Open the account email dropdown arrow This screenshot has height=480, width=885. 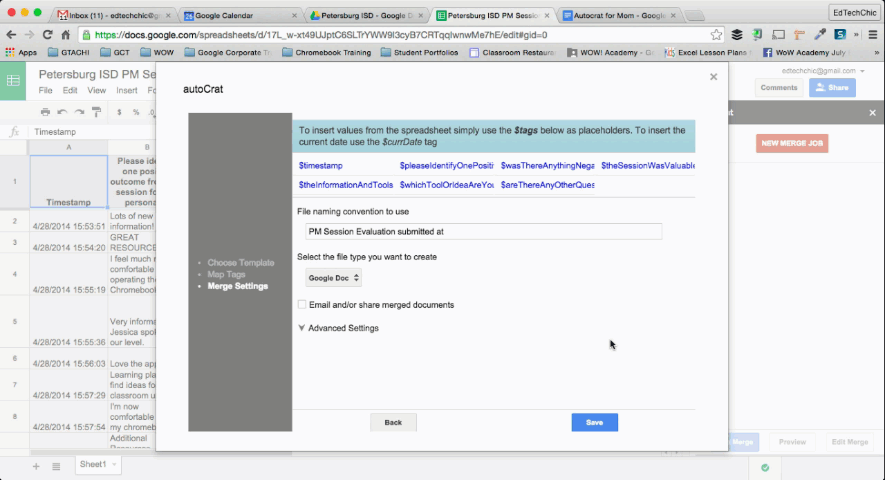click(x=862, y=71)
